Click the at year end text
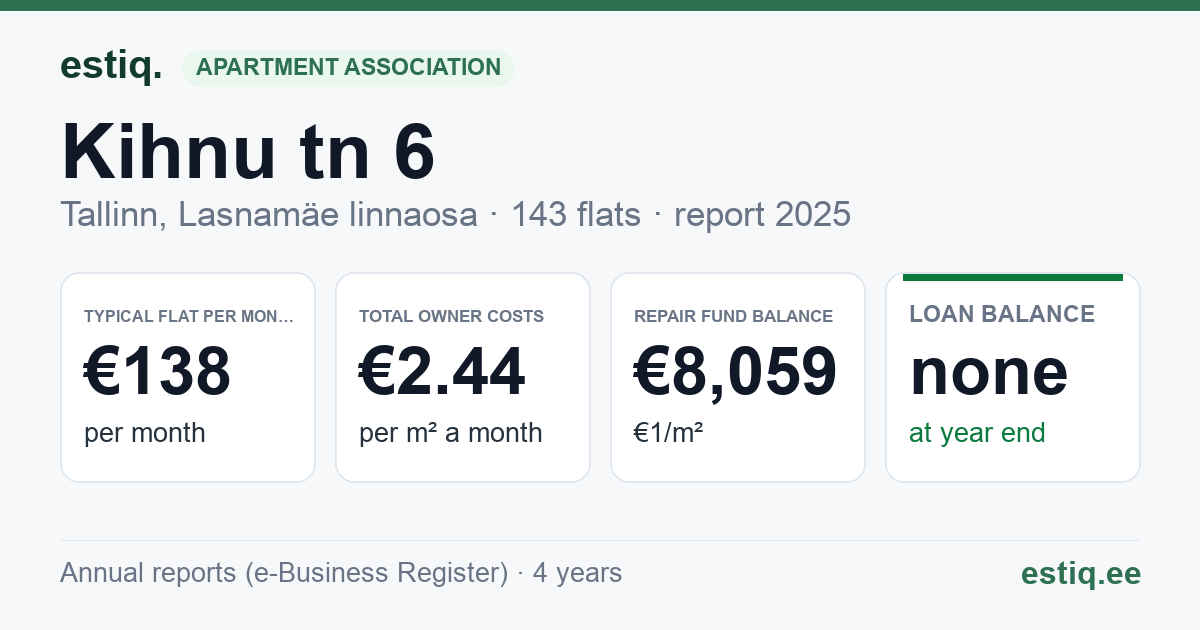Image resolution: width=1200 pixels, height=630 pixels. click(x=977, y=433)
